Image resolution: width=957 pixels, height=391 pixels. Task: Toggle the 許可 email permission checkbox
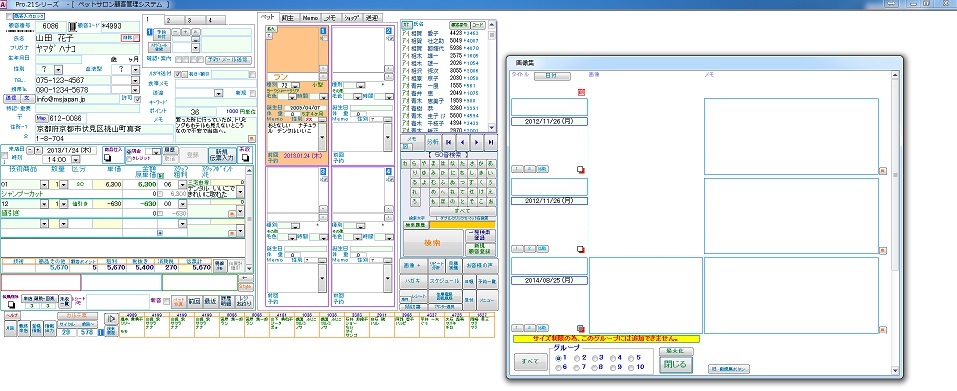[137, 99]
